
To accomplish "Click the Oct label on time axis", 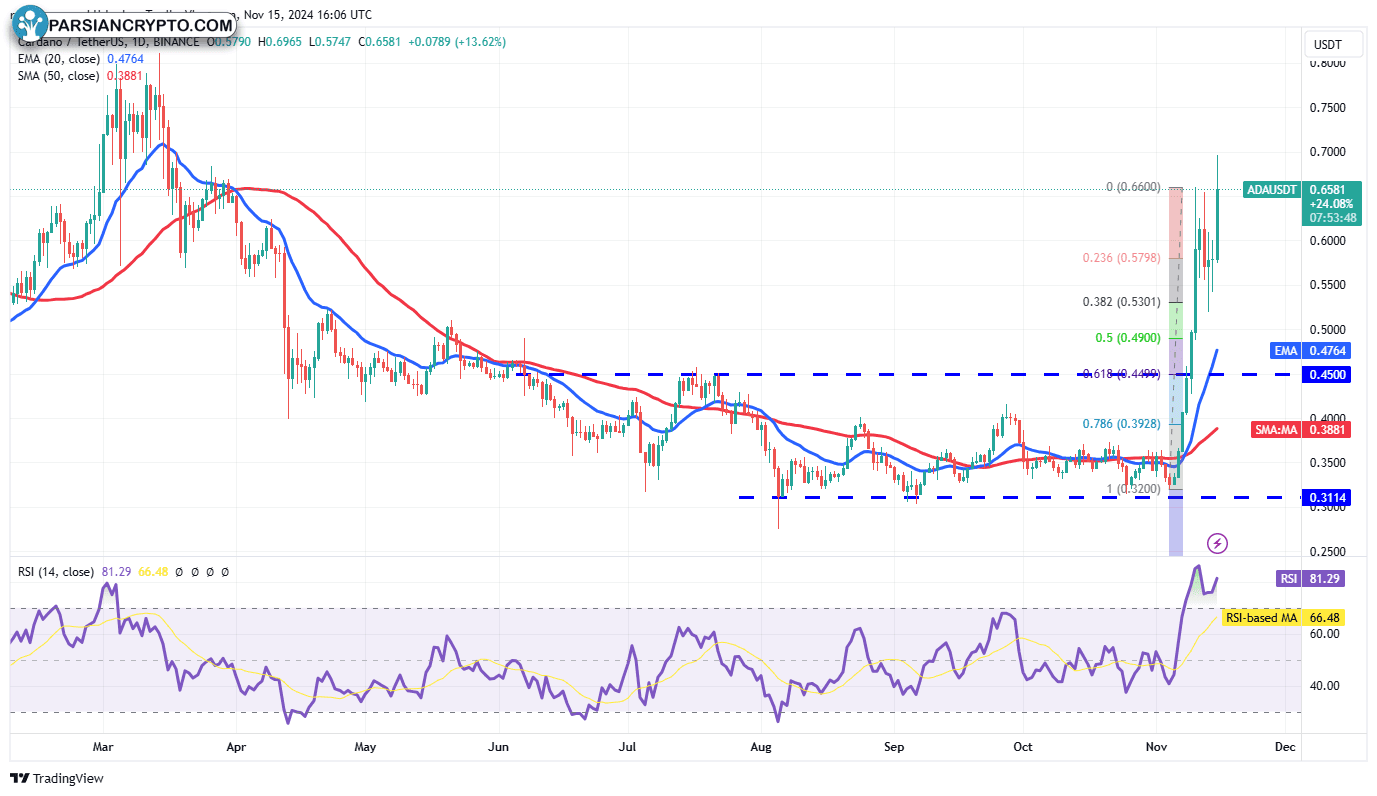I will [x=1023, y=747].
